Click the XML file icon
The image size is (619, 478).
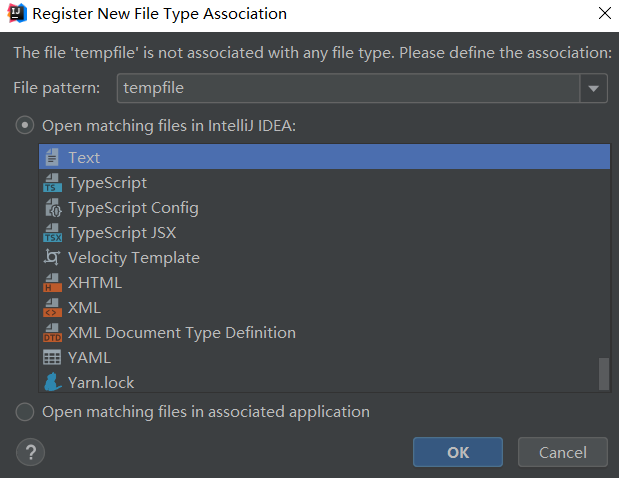tap(53, 307)
